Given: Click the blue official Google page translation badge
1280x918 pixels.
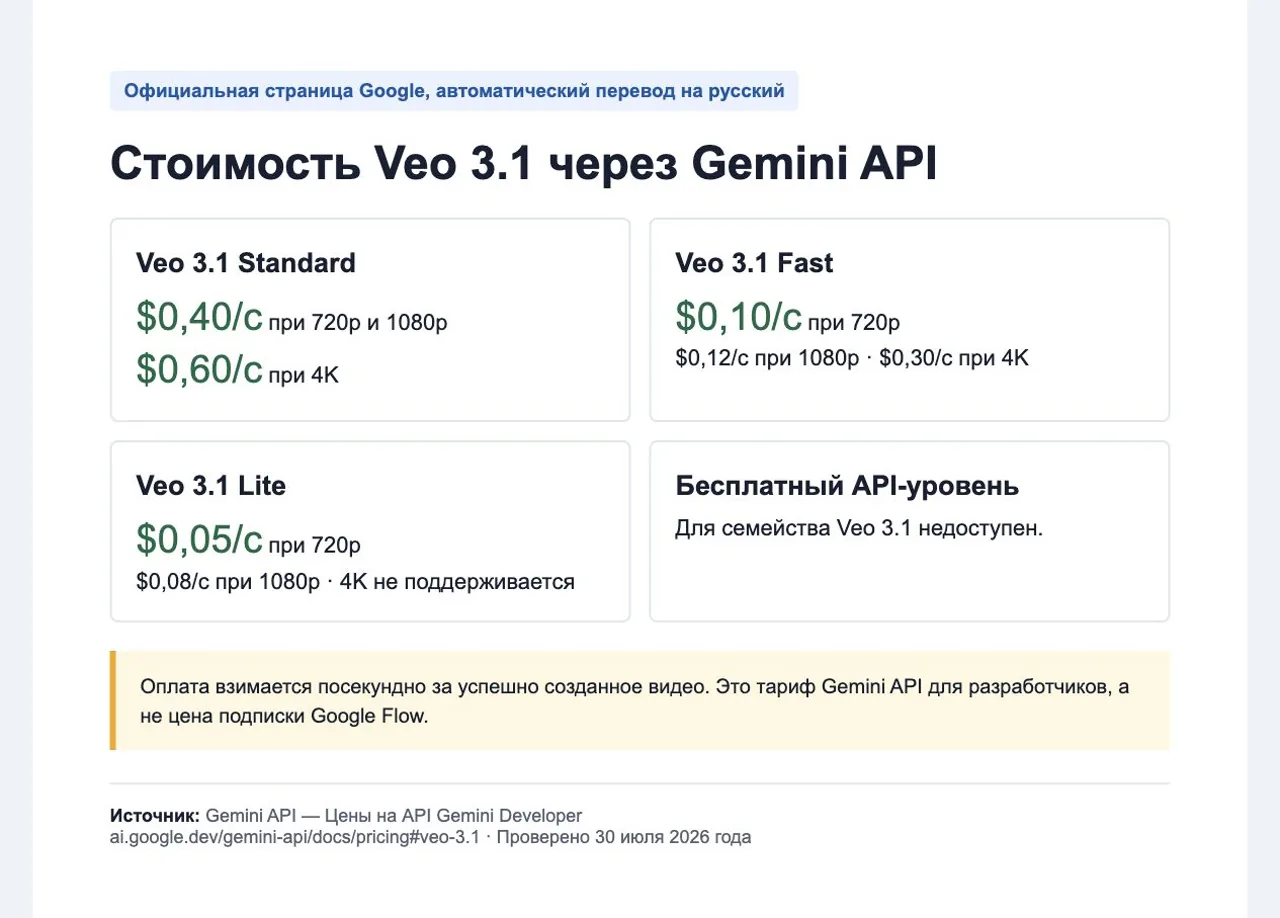Looking at the screenshot, I should pyautogui.click(x=454, y=91).
